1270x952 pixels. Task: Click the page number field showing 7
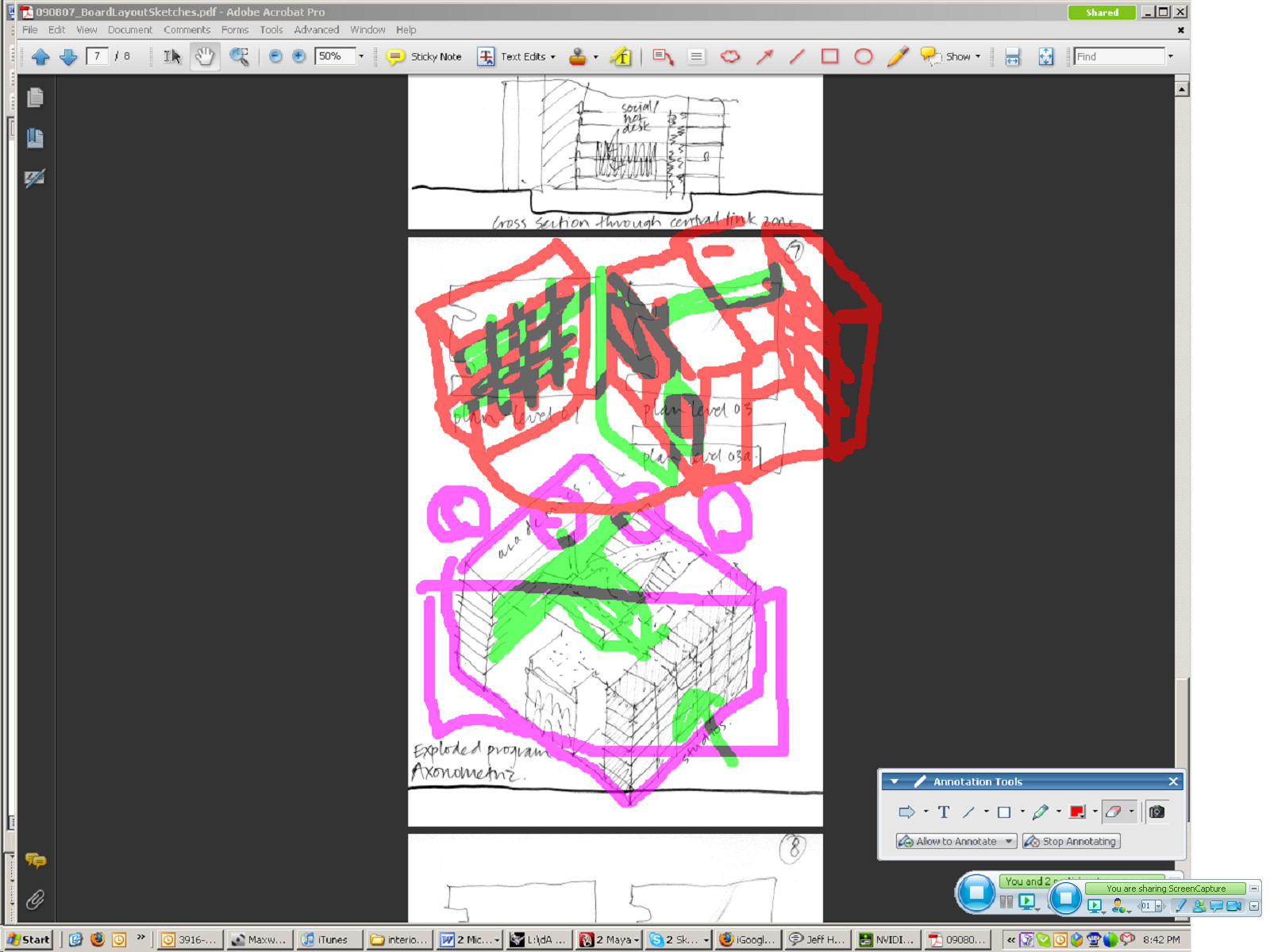(x=97, y=56)
